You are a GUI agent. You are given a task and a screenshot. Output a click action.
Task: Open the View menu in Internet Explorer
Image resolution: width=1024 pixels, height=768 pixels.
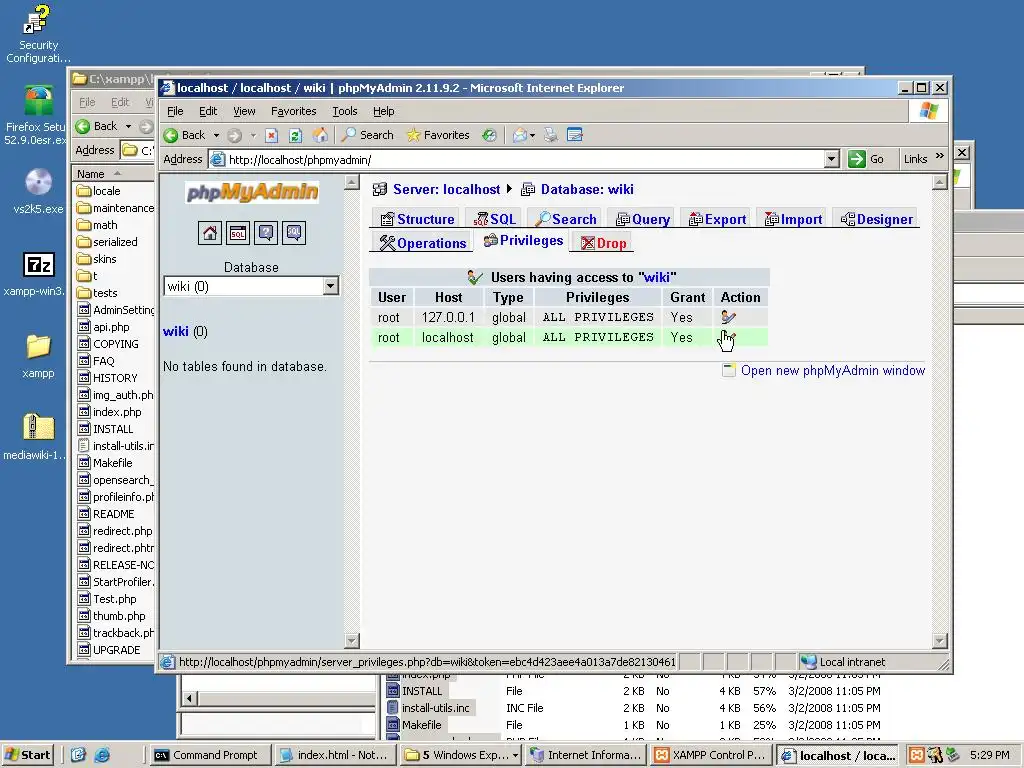[x=244, y=111]
